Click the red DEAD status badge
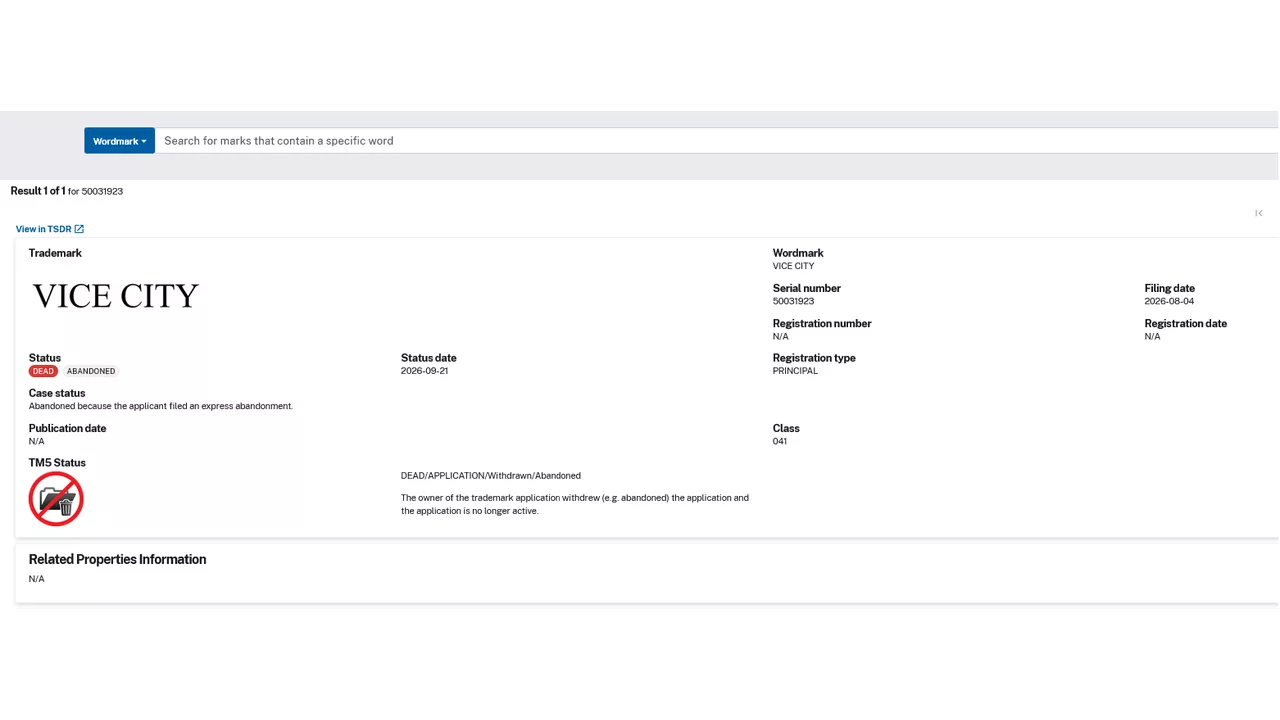1280x720 pixels. tap(43, 371)
